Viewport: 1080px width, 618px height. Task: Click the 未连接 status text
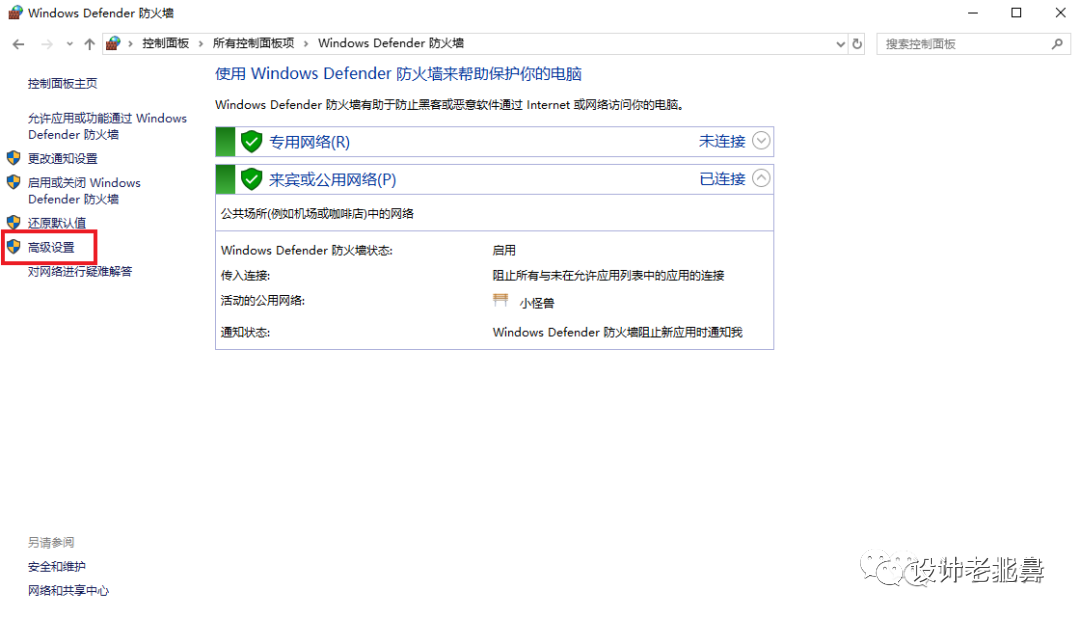point(722,141)
